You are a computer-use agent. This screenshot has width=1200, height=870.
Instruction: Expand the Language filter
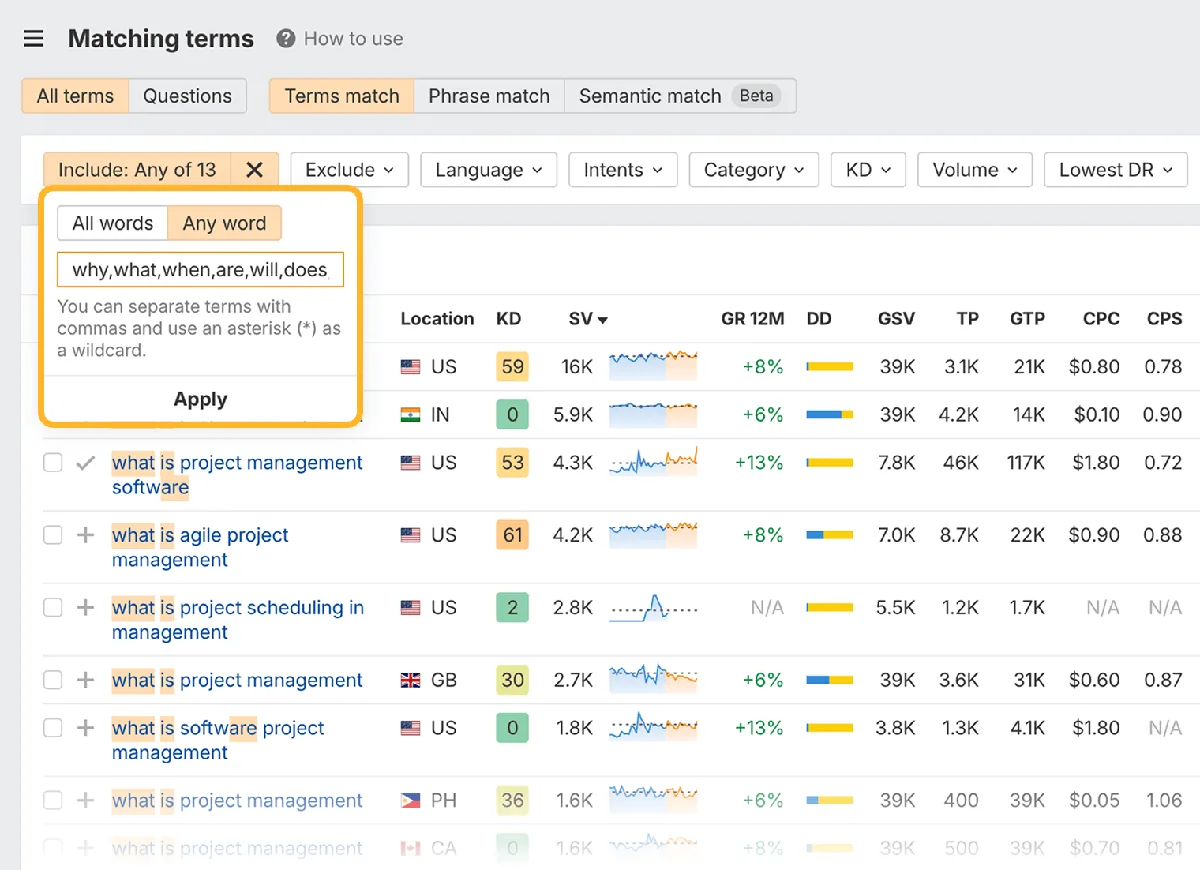488,170
